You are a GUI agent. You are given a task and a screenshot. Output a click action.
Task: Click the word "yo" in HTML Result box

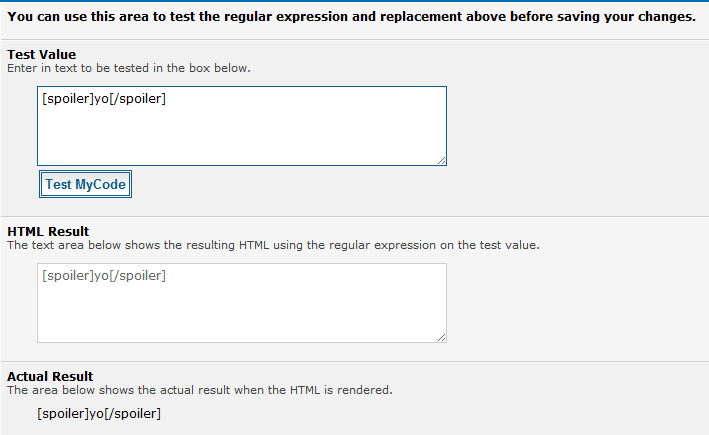click(x=101, y=276)
